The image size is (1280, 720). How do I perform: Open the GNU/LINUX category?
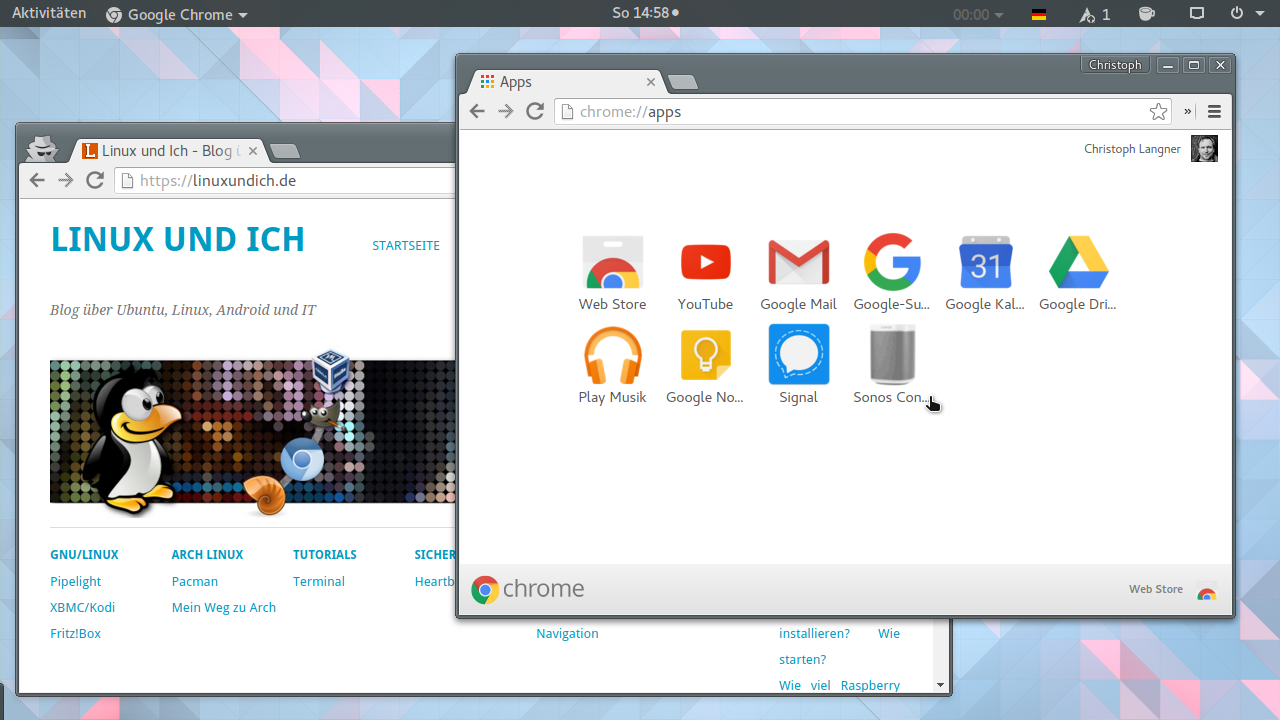pyautogui.click(x=84, y=554)
